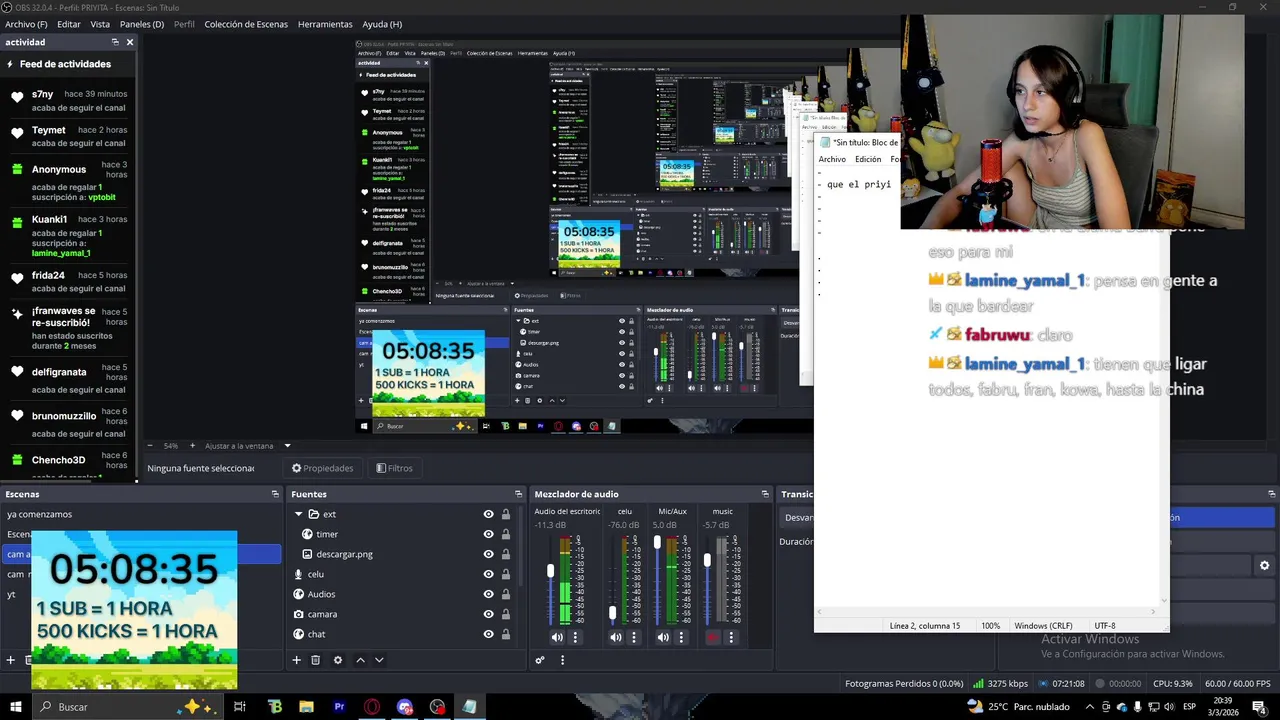Open audio mixer menu dots beside gears icon
Screen dimensions: 1280x720
(562, 660)
